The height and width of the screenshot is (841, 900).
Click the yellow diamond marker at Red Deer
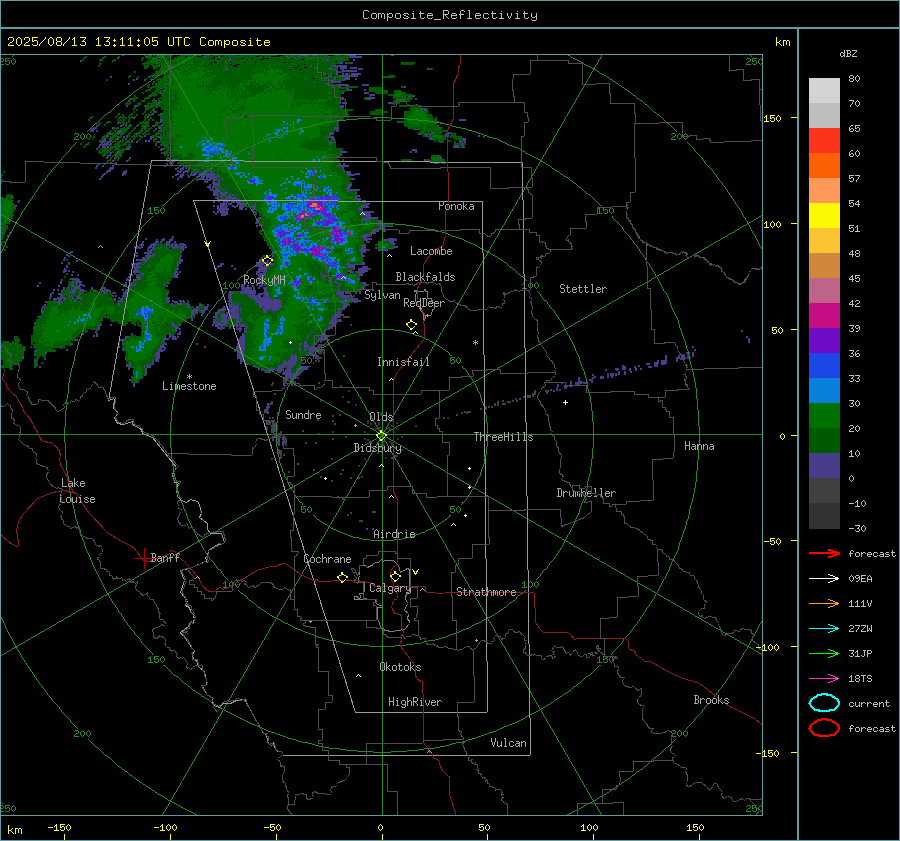(411, 325)
